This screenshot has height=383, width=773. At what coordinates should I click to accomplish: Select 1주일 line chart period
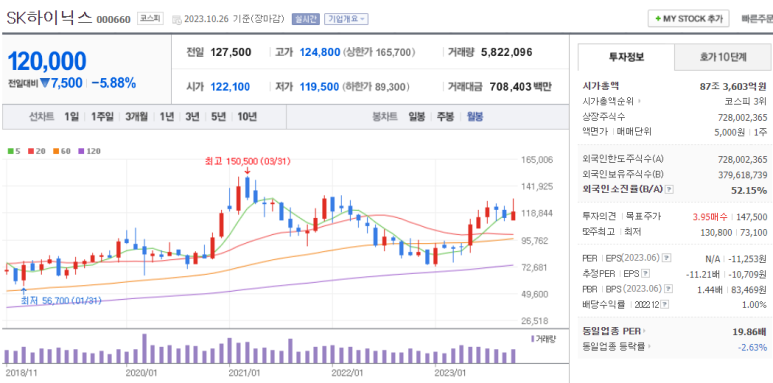pyautogui.click(x=102, y=117)
